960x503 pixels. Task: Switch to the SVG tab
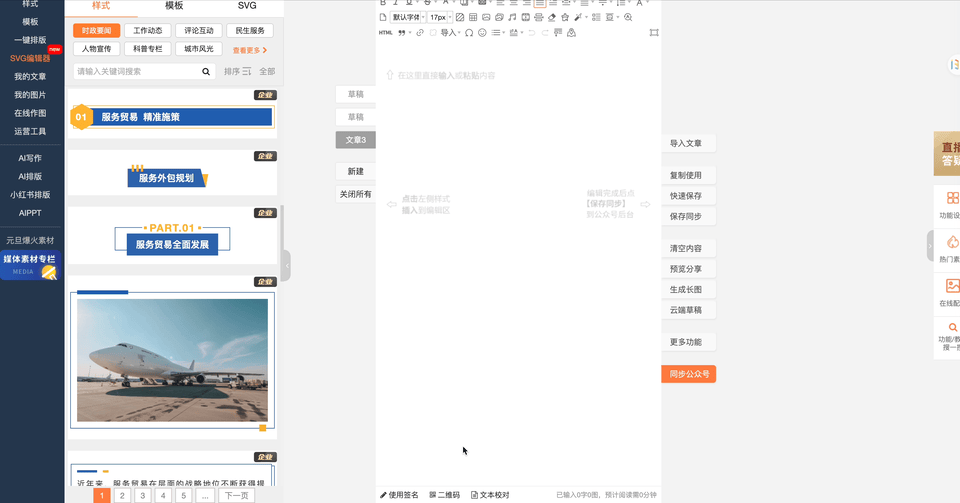pyautogui.click(x=246, y=6)
